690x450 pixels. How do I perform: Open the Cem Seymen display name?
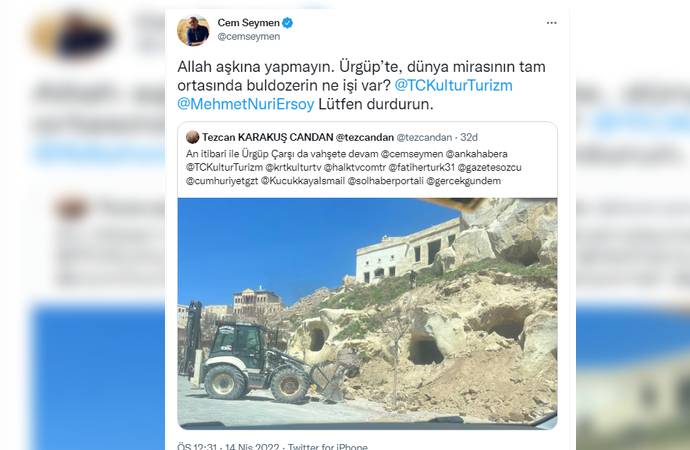tap(249, 22)
